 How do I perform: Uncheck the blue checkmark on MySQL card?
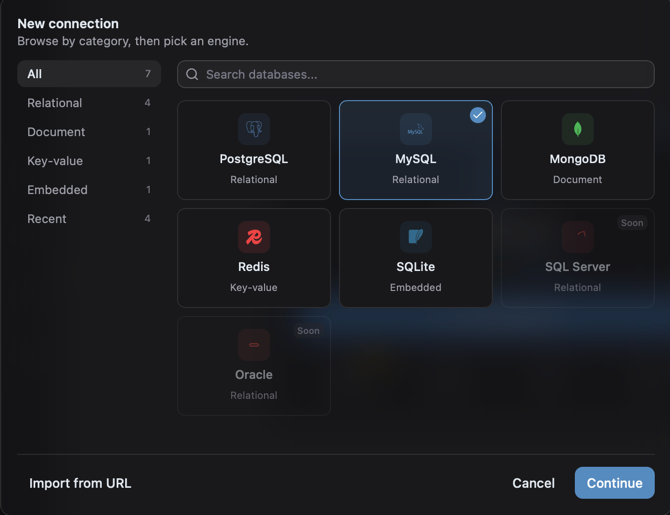pos(478,115)
